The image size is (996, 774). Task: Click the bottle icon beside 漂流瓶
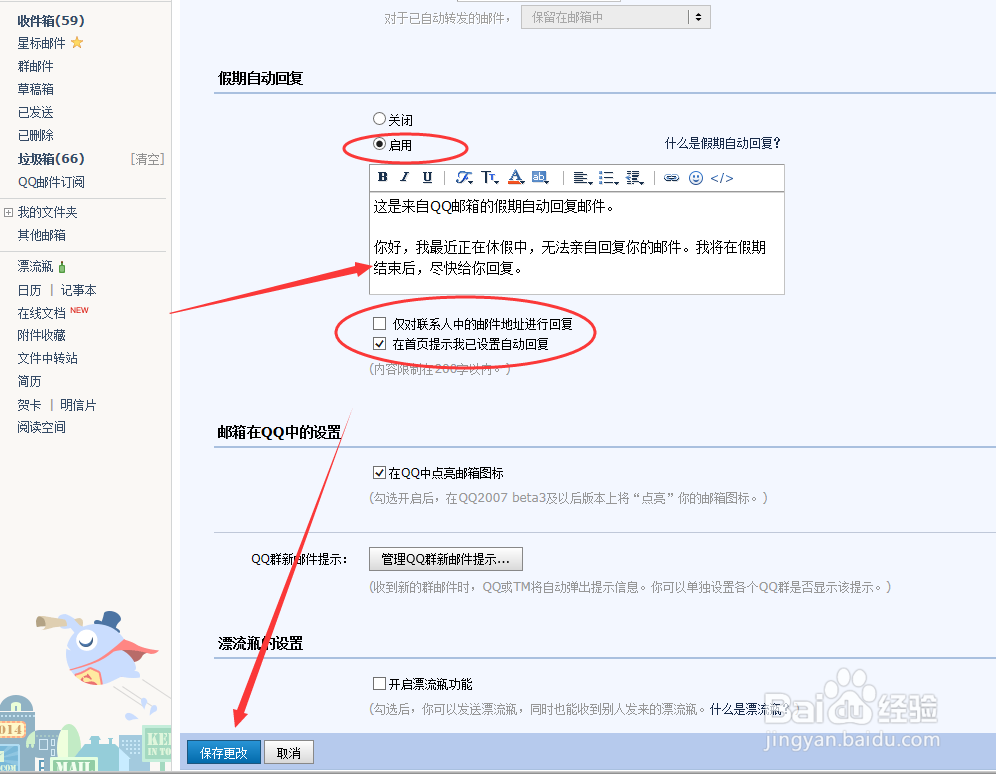click(62, 267)
